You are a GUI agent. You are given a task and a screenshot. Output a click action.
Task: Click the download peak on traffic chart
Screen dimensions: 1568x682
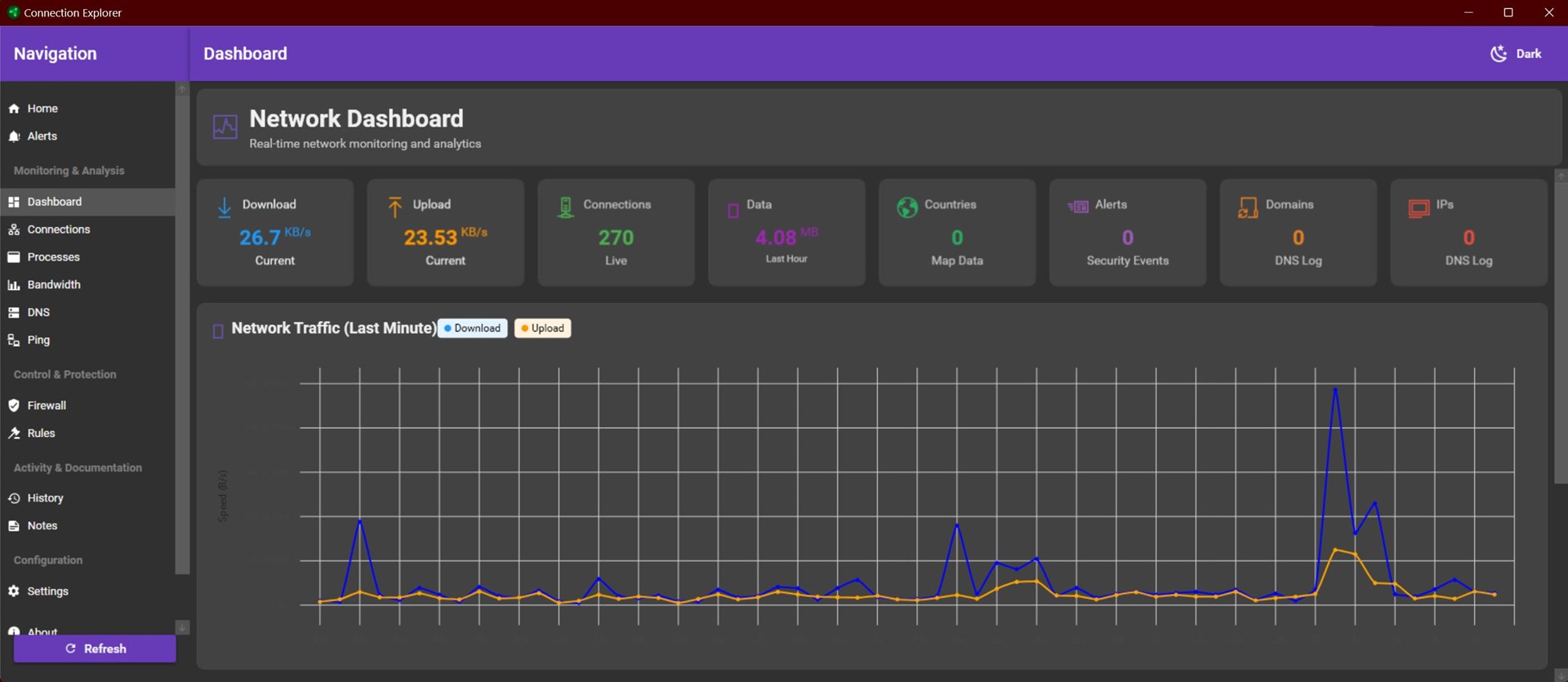[x=1335, y=389]
